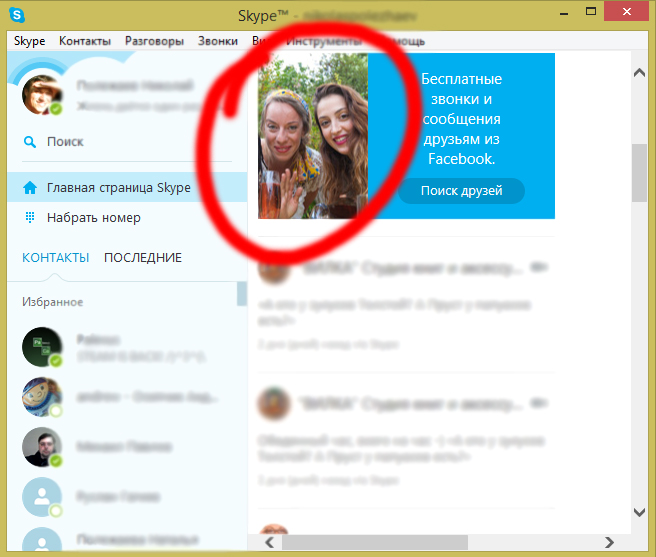Switch to the КОНТАКТЫ tab
The height and width of the screenshot is (557, 656).
(55, 257)
